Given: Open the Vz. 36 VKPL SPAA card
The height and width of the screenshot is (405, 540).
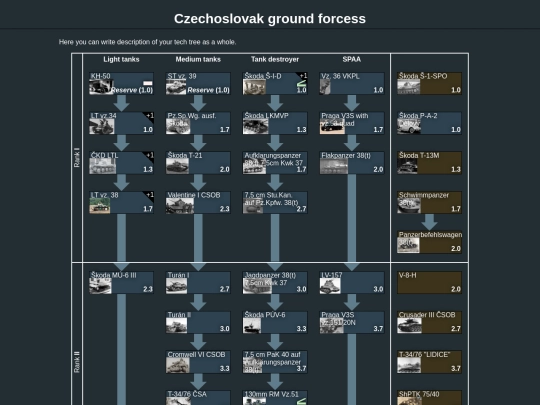Looking at the screenshot, I should [352, 83].
